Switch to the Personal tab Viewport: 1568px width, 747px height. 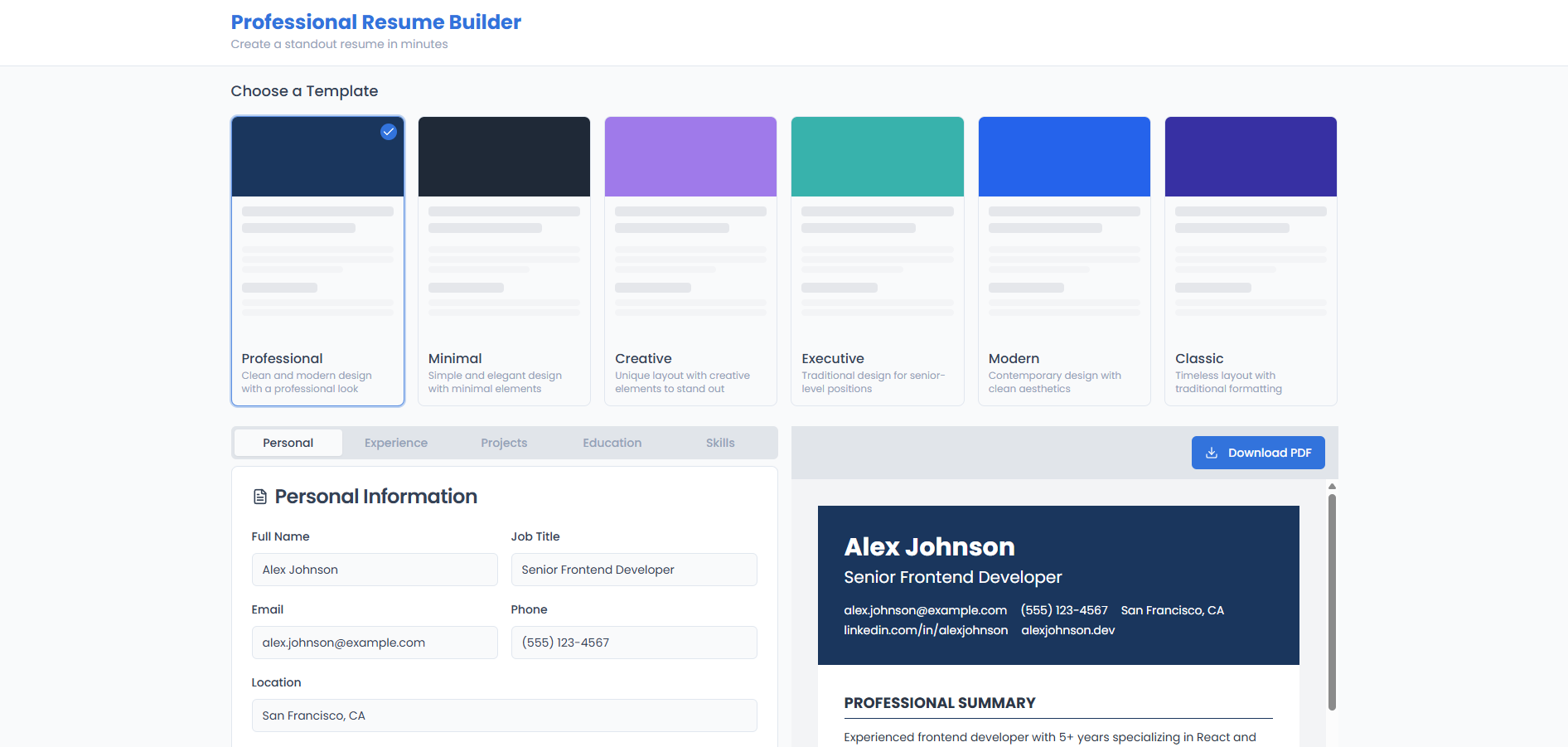288,443
